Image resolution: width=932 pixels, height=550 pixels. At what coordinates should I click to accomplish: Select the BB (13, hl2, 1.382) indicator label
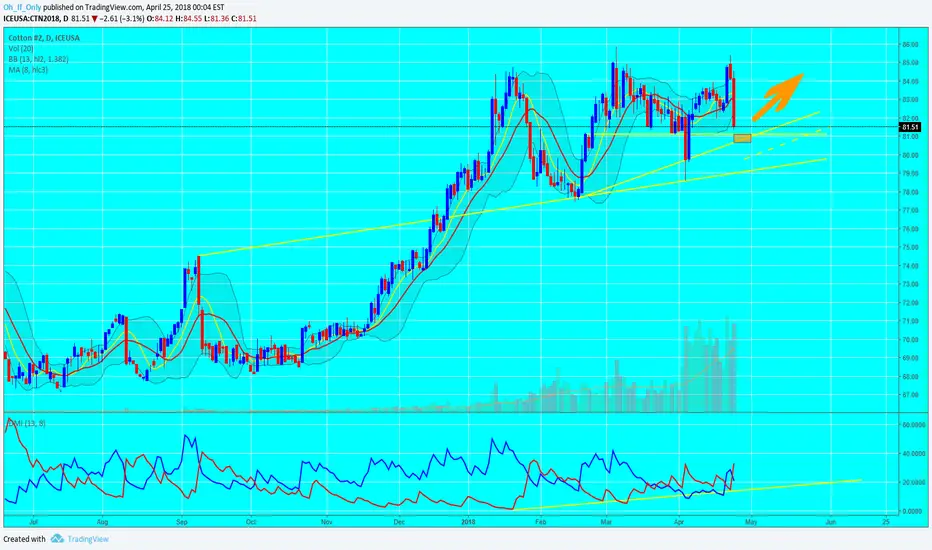[38, 59]
